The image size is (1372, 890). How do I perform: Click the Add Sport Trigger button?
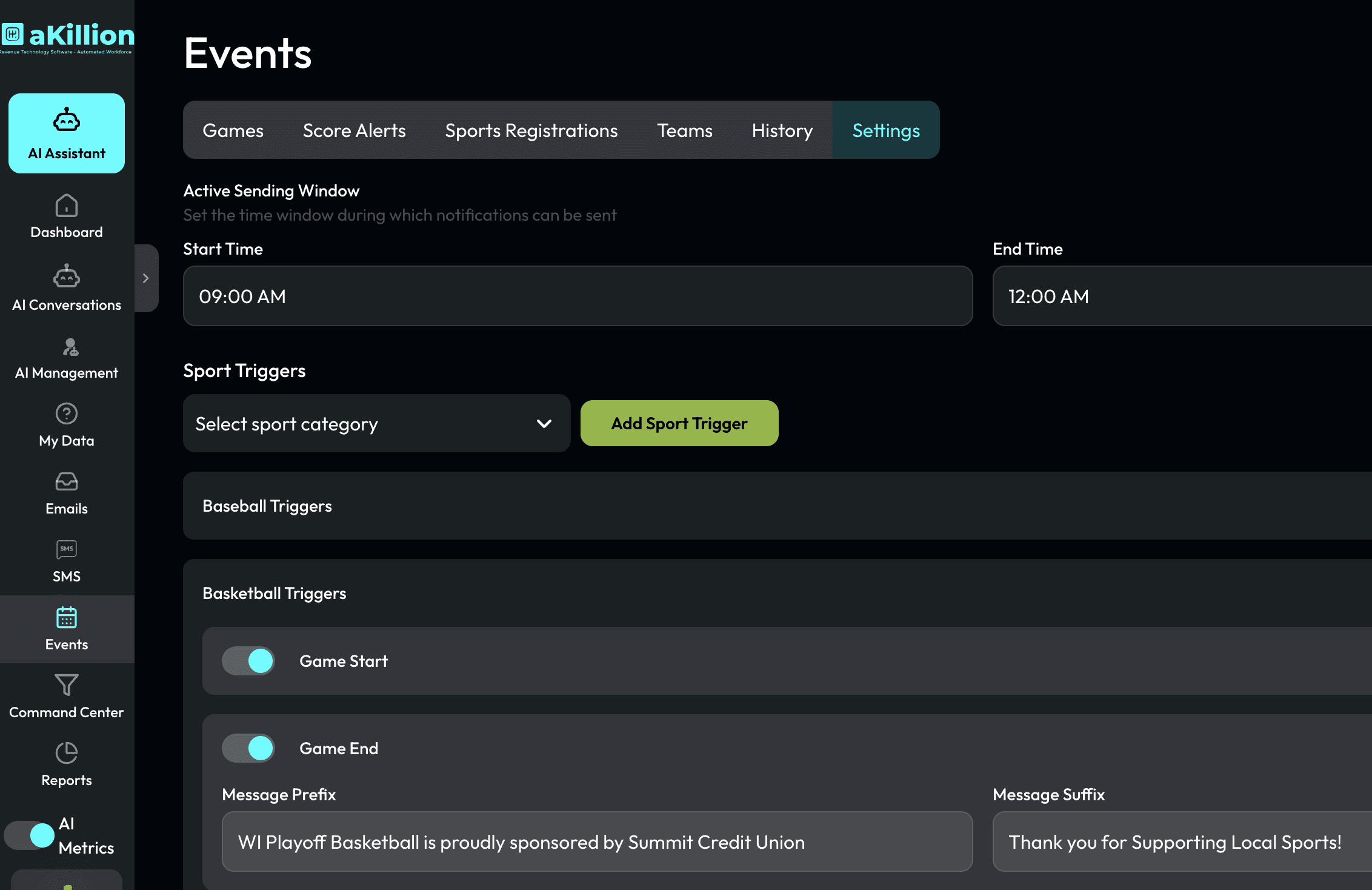pyautogui.click(x=679, y=423)
